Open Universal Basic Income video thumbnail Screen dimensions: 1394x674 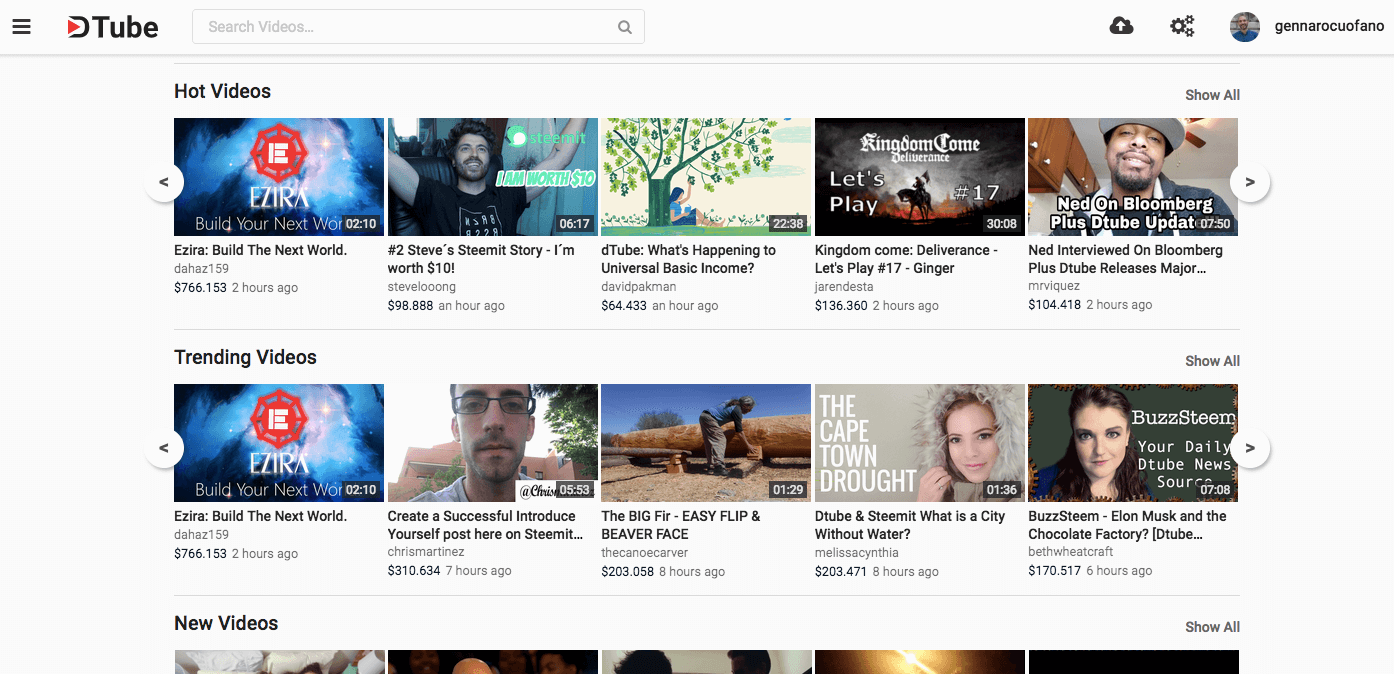[706, 177]
